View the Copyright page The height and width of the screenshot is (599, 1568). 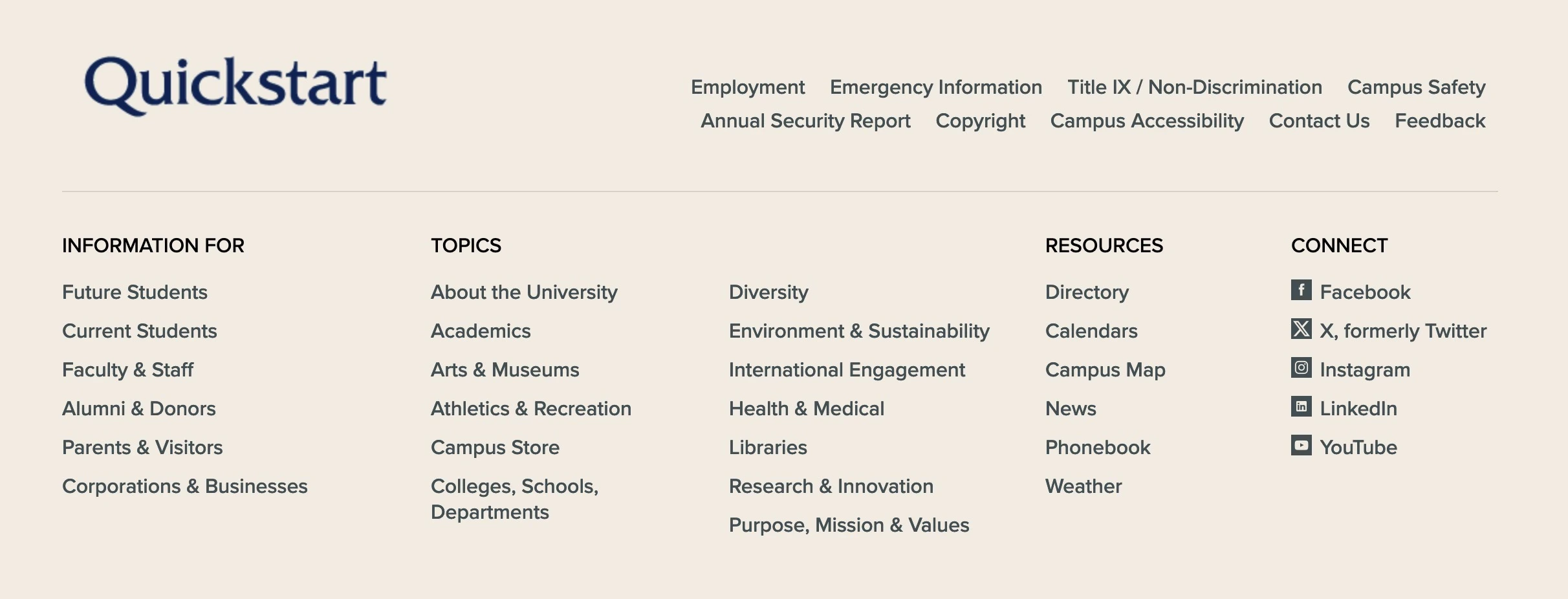[981, 121]
